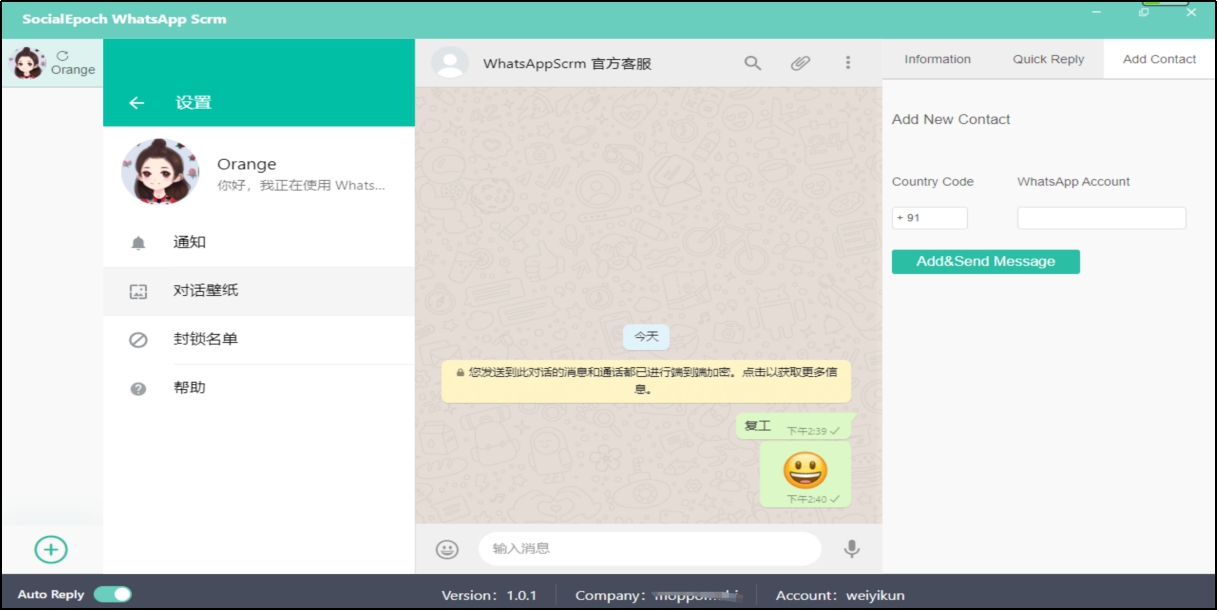Open 帮助 help entry
This screenshot has height=611, width=1219.
(259, 388)
